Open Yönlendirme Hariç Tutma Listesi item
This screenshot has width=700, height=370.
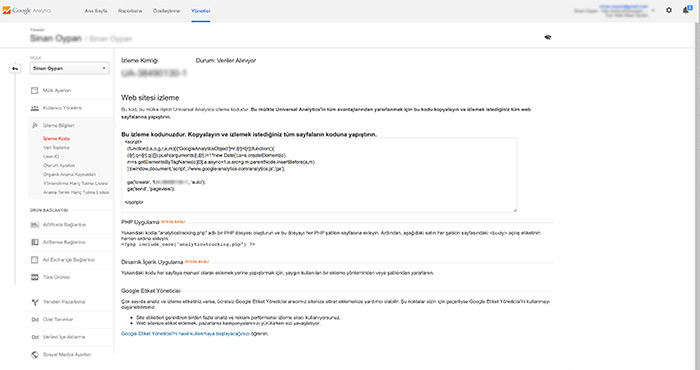(x=75, y=183)
